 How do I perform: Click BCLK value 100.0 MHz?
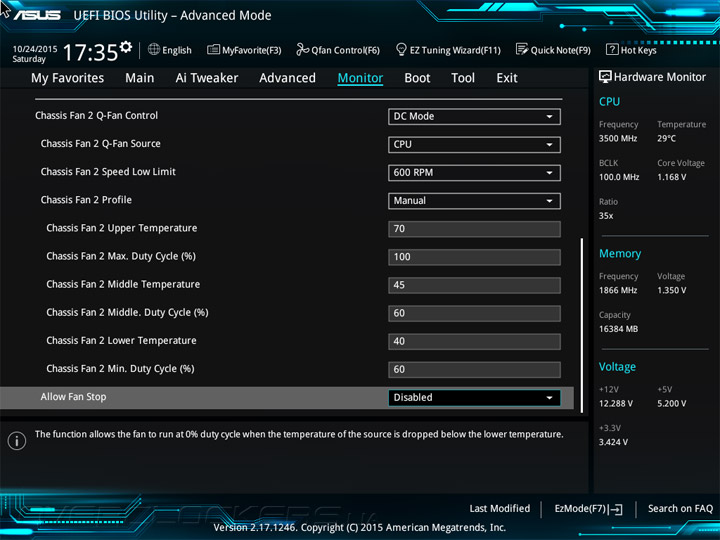(x=619, y=177)
